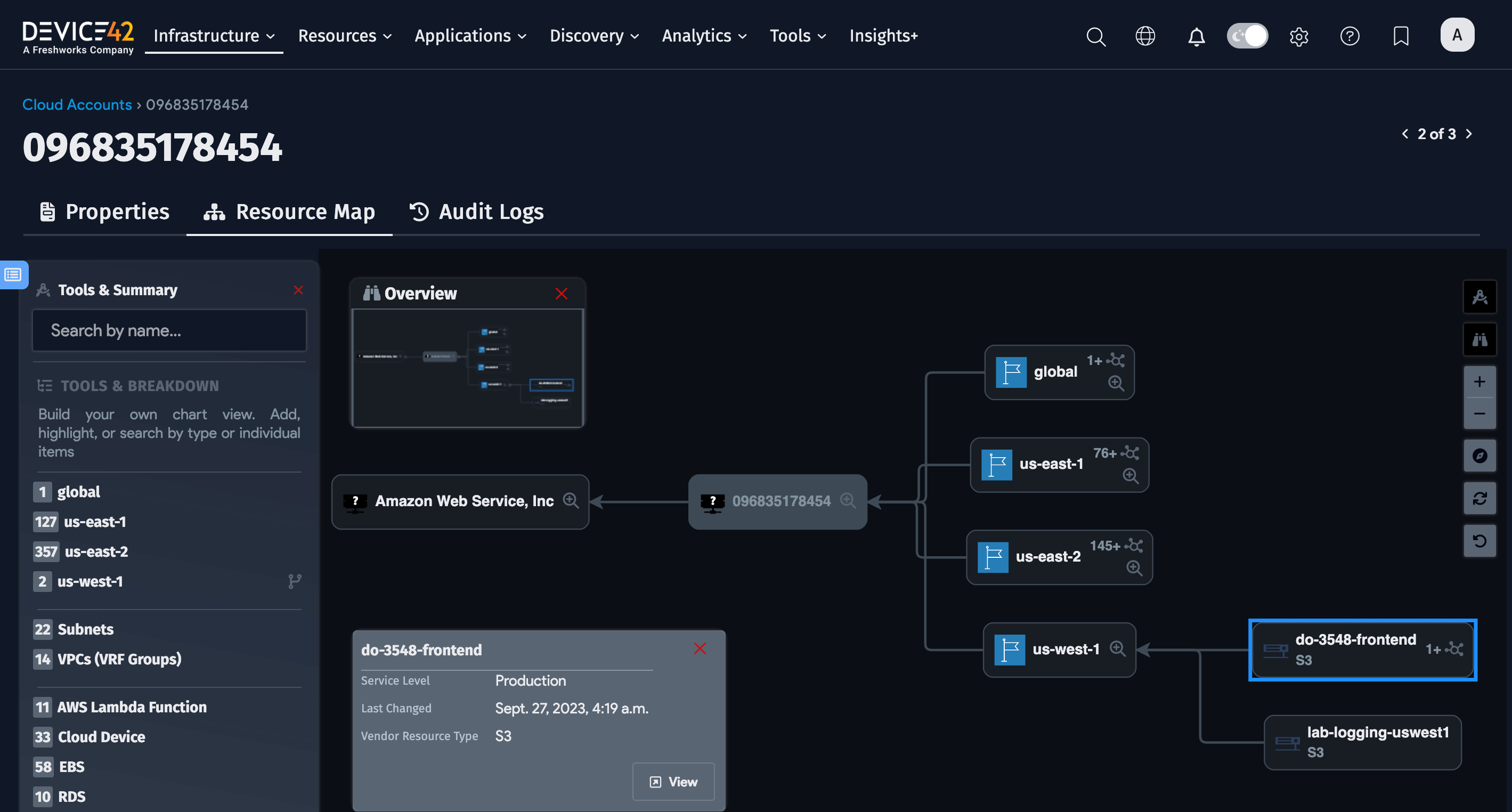Refresh the resource map using the sync icon

pos(1480,499)
